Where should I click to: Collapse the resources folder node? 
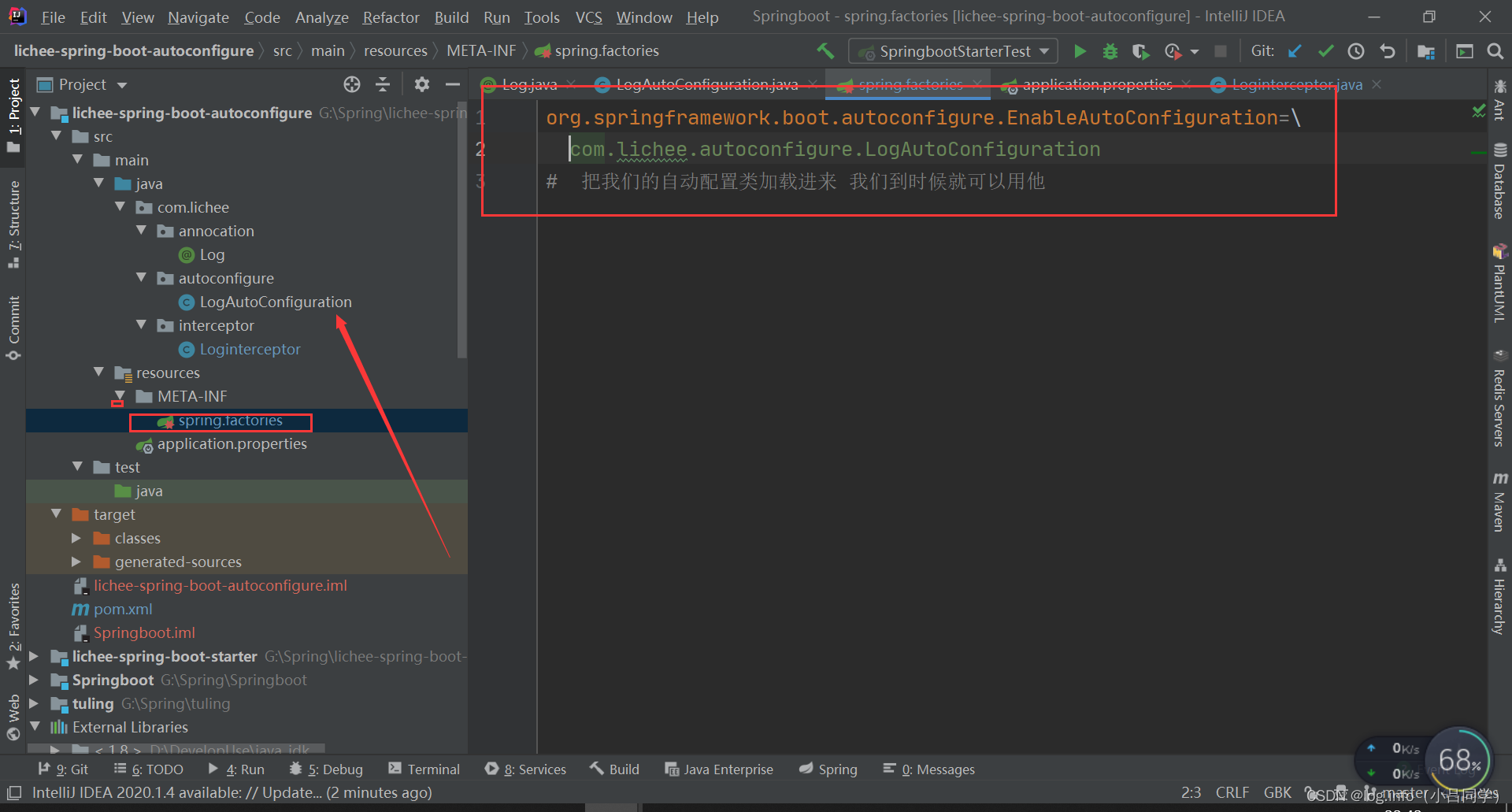pos(99,373)
